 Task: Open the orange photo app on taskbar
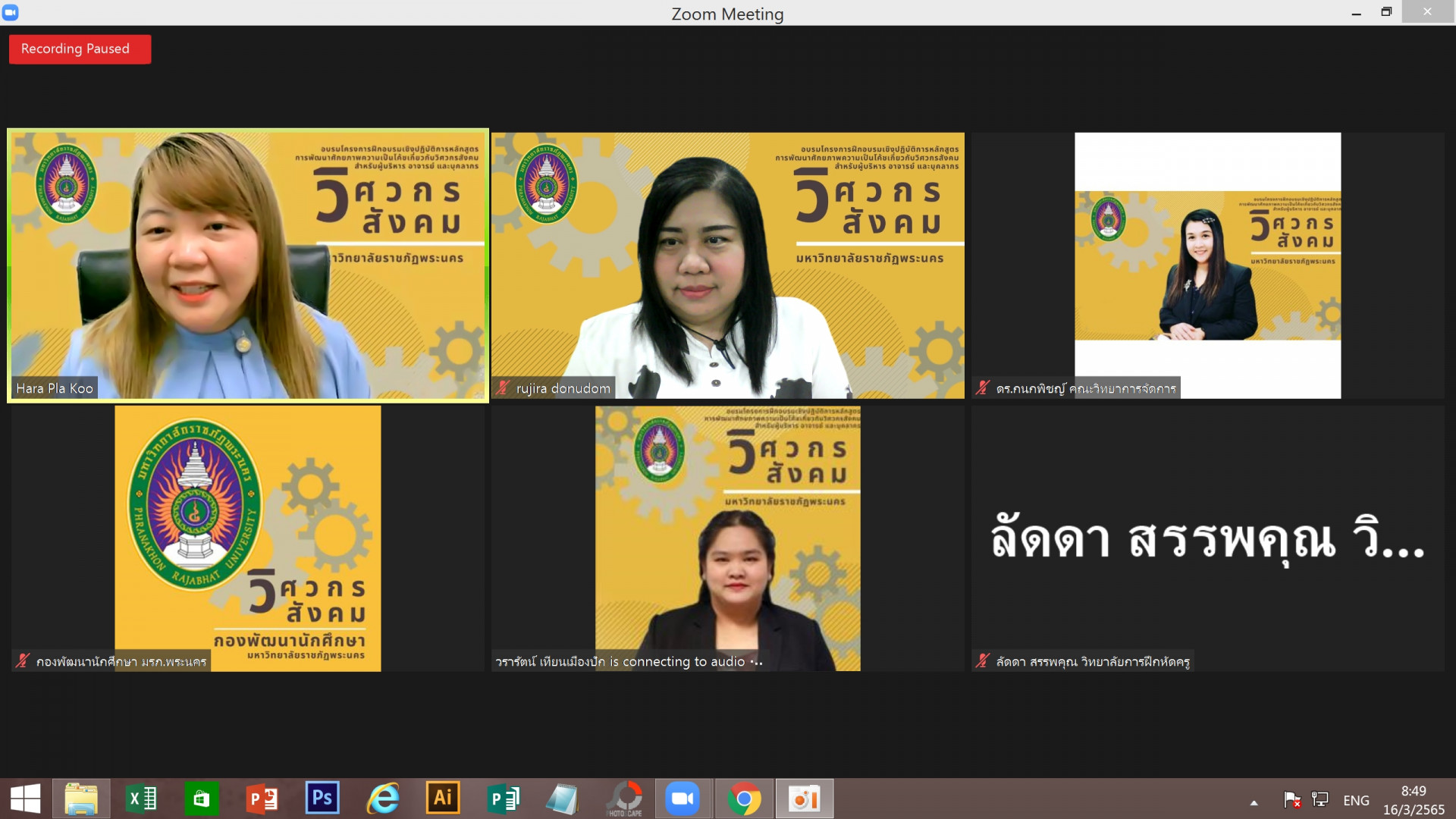[x=805, y=799]
